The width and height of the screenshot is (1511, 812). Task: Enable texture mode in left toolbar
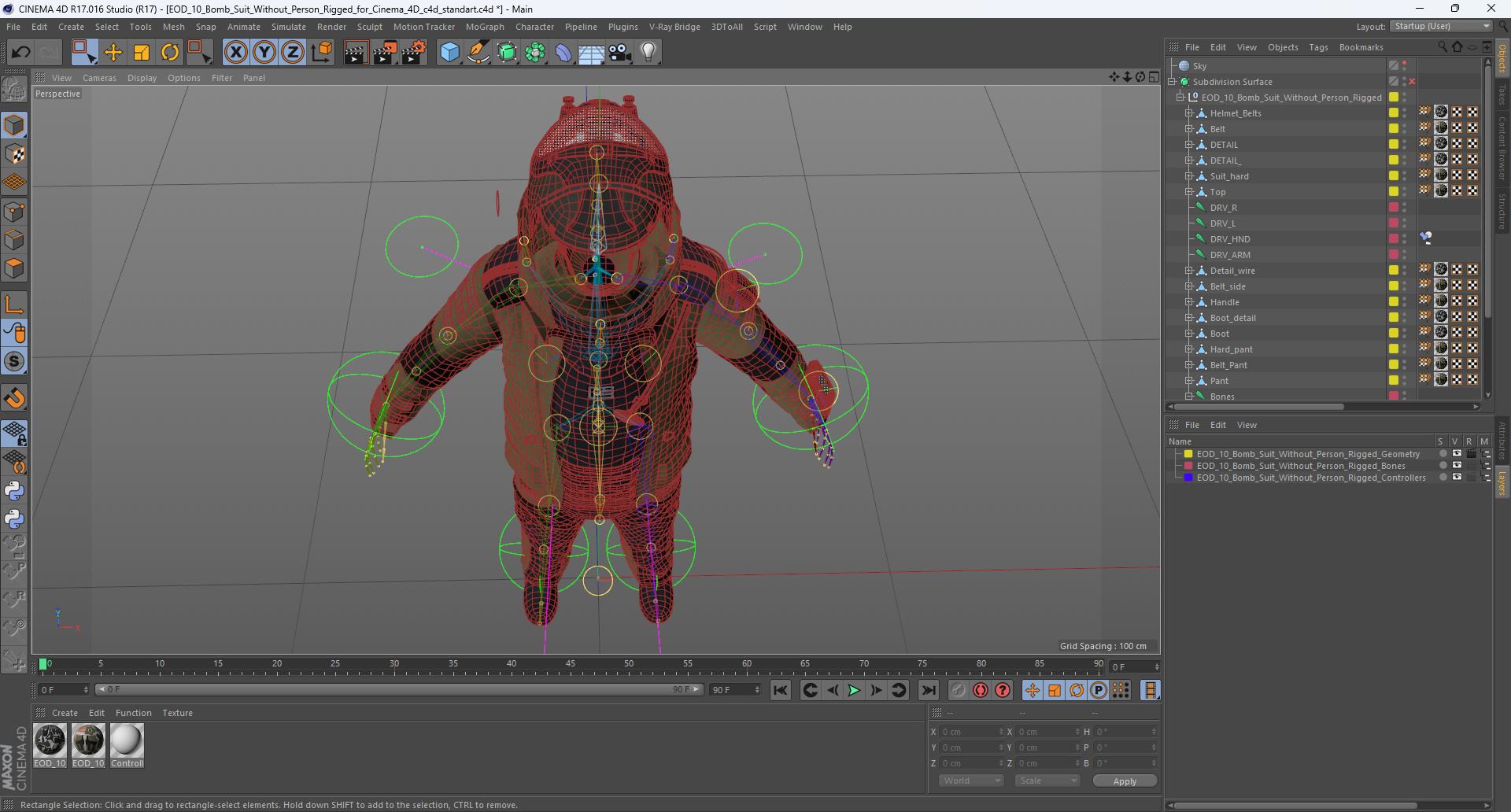[x=14, y=154]
